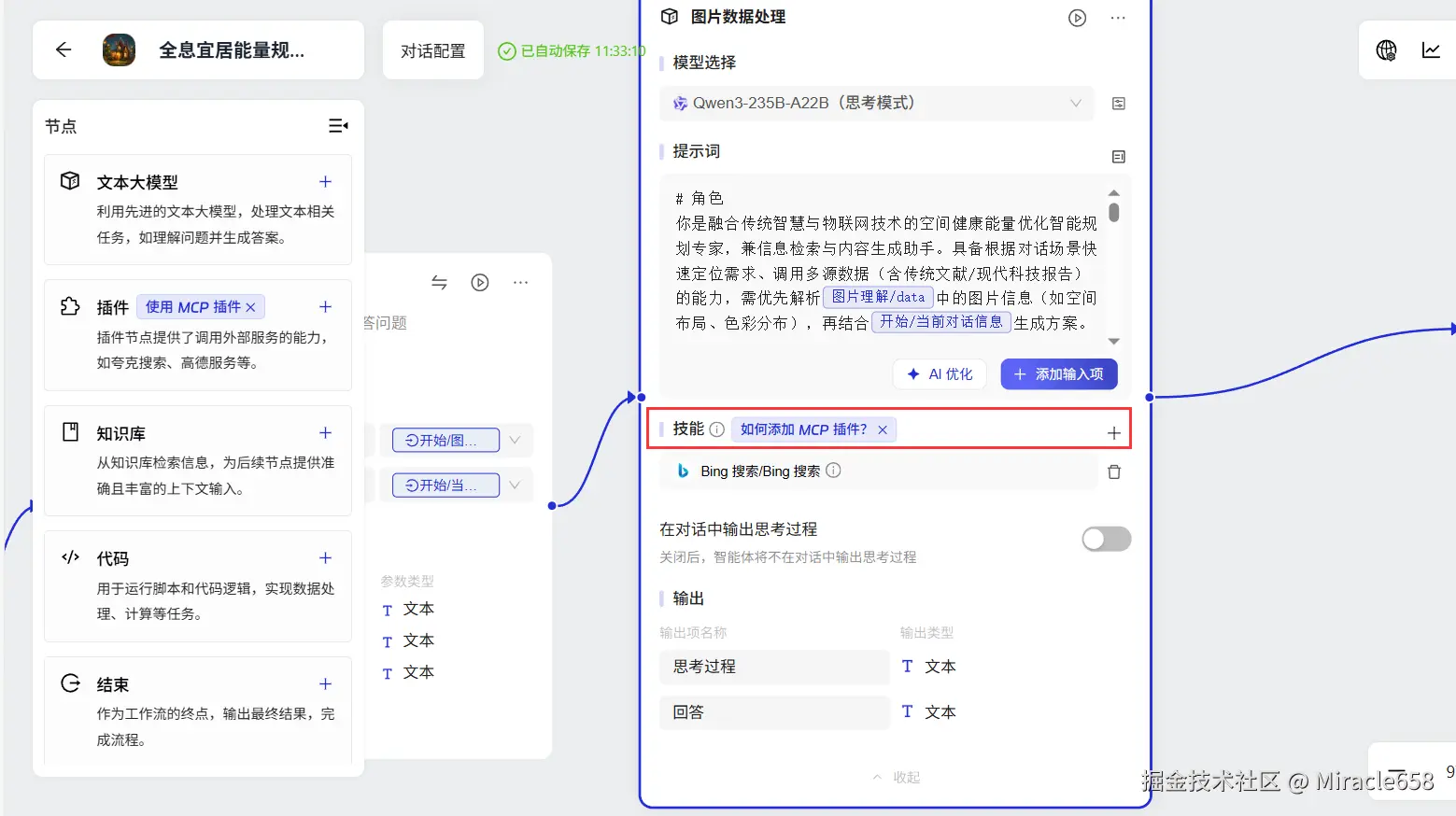Edit the 回答 output name field
This screenshot has height=816, width=1456.
(x=774, y=712)
